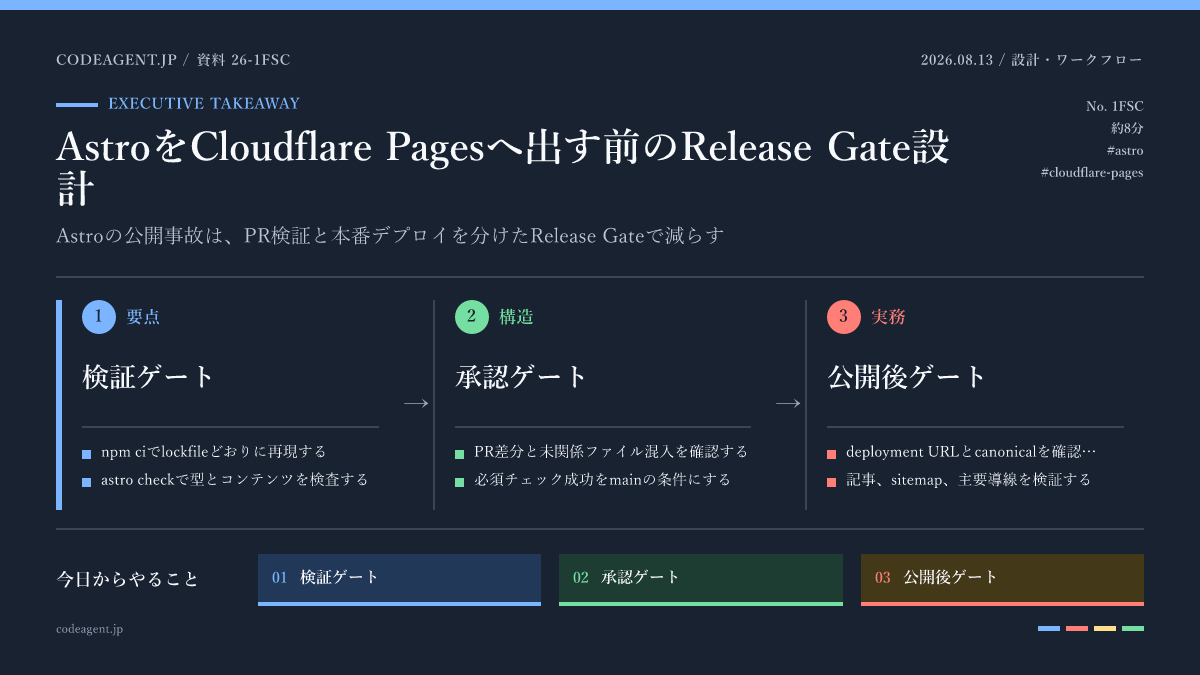
Task: Click the red swatch in footer legend
Action: pyautogui.click(x=1077, y=629)
